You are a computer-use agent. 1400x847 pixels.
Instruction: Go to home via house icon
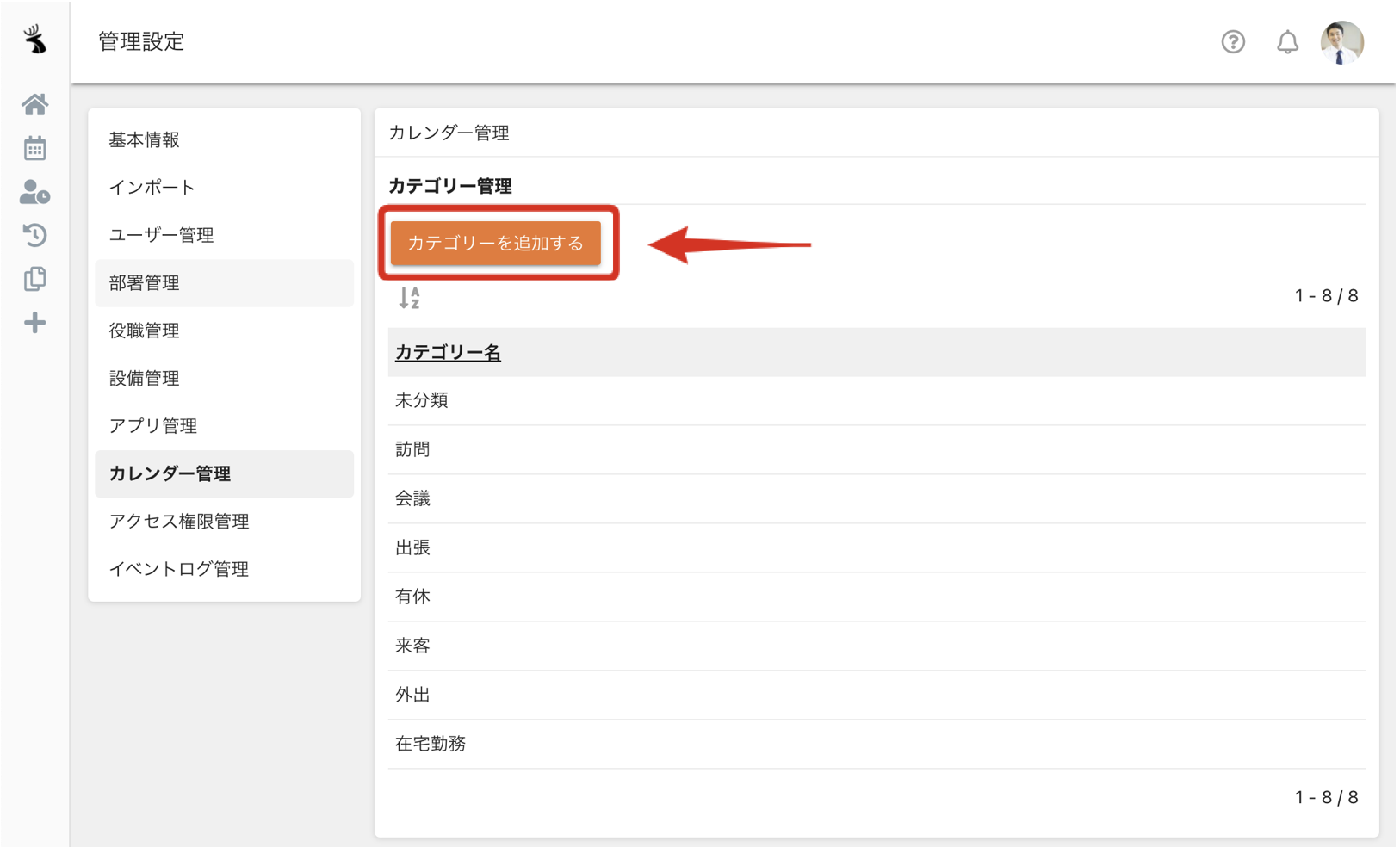point(34,105)
